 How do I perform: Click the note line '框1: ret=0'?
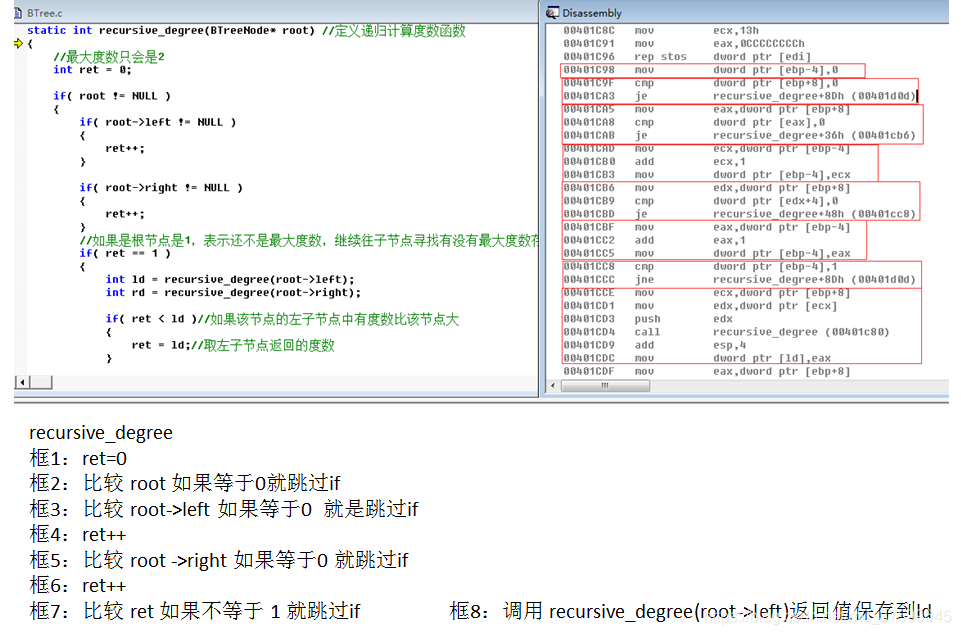(78, 458)
